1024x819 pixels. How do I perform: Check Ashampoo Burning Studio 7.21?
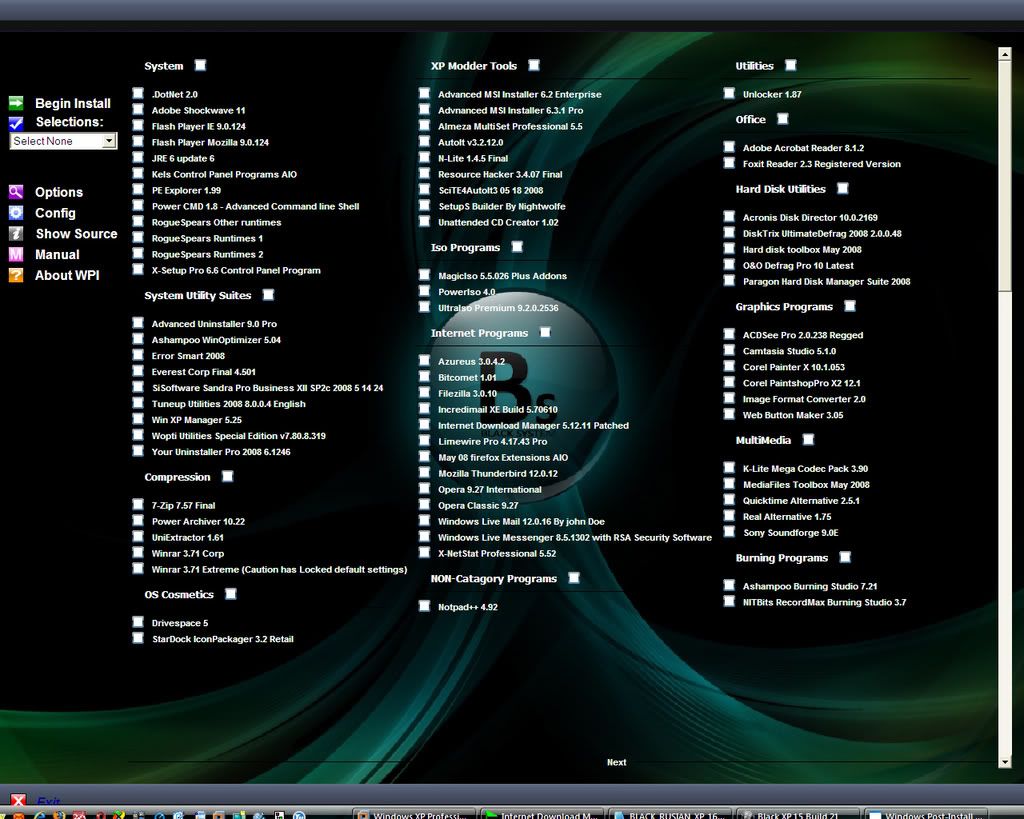pos(729,585)
